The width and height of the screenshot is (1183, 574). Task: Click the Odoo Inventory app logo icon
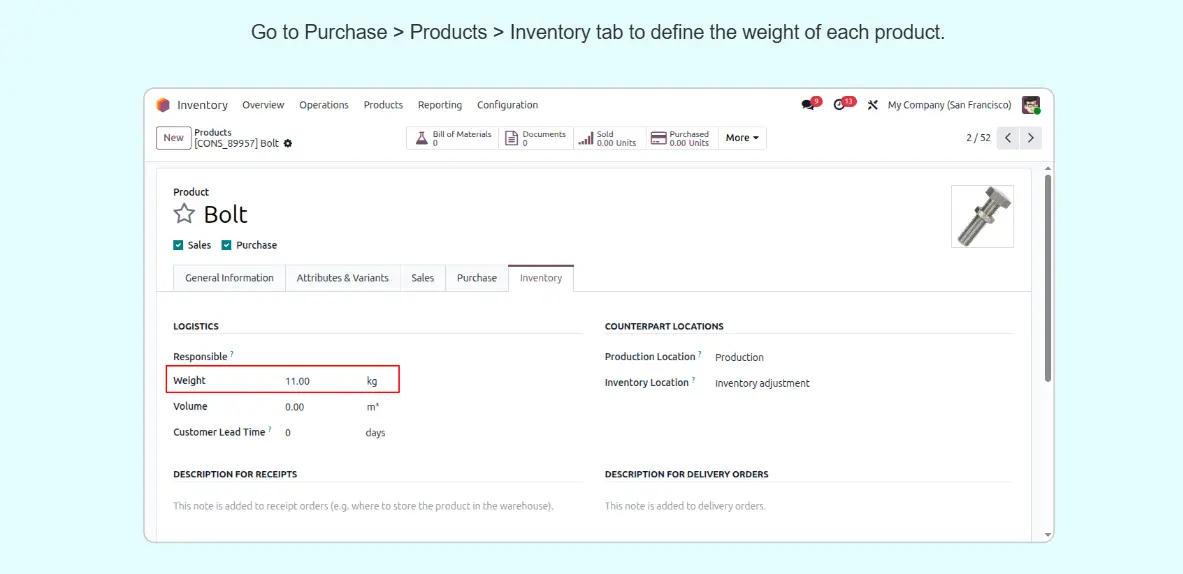tap(163, 105)
